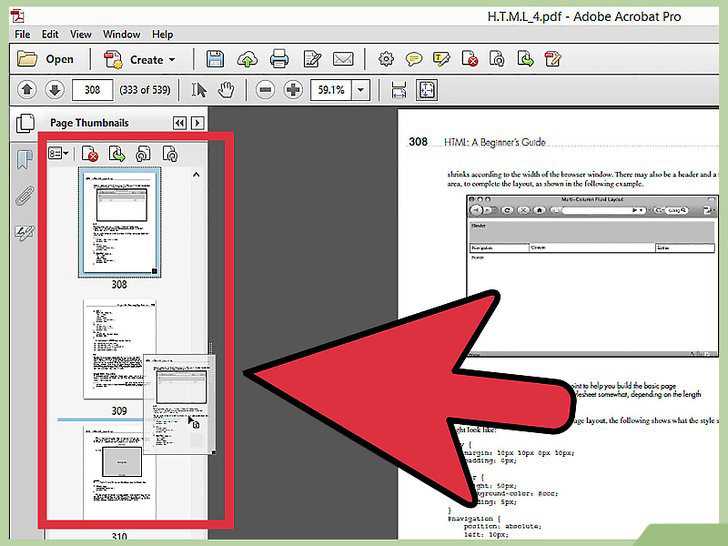Zoom out with minus button
This screenshot has height=546, width=728.
(x=265, y=90)
